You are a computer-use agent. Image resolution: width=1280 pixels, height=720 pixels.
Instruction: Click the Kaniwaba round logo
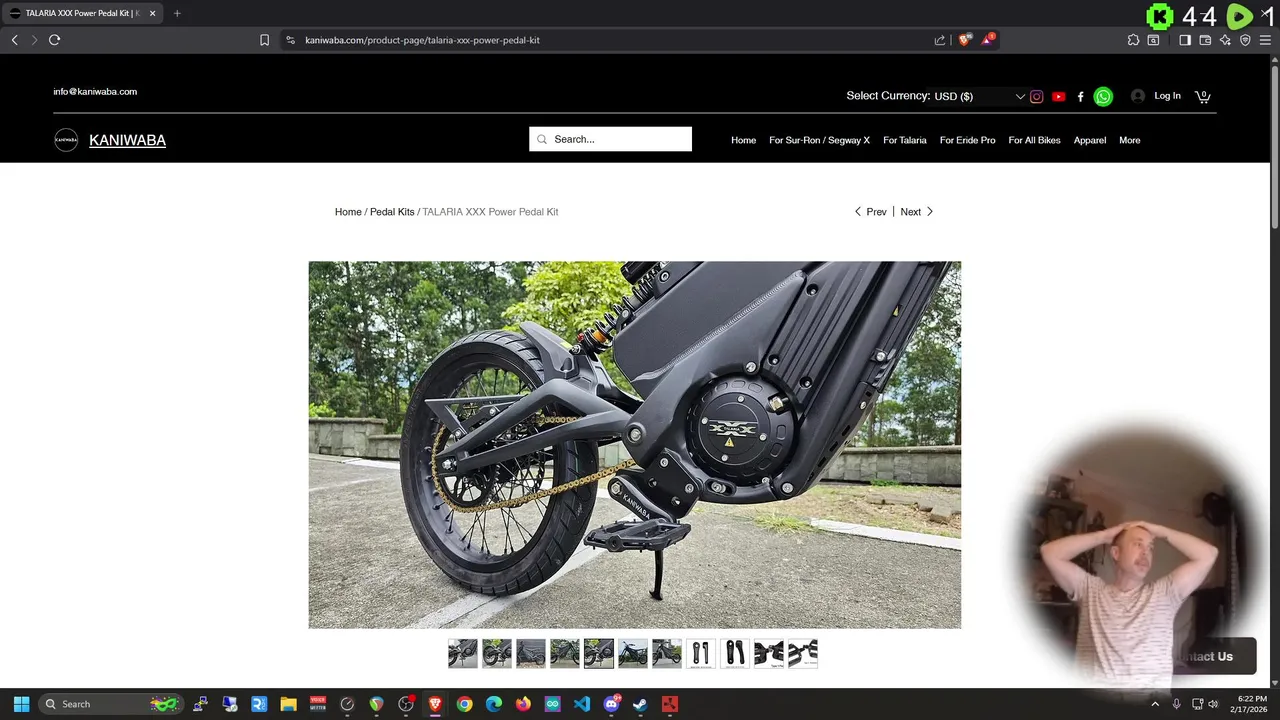[66, 140]
